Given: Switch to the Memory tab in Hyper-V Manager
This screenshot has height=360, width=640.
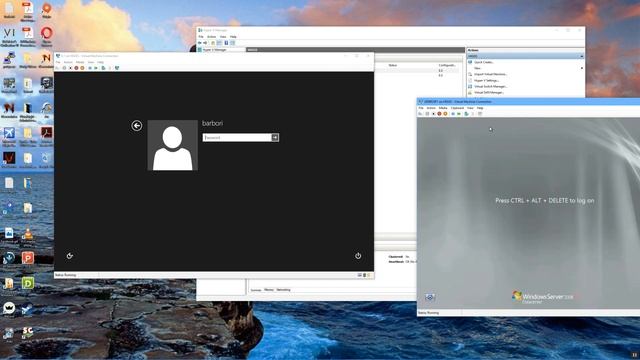Looking at the screenshot, I should point(269,290).
